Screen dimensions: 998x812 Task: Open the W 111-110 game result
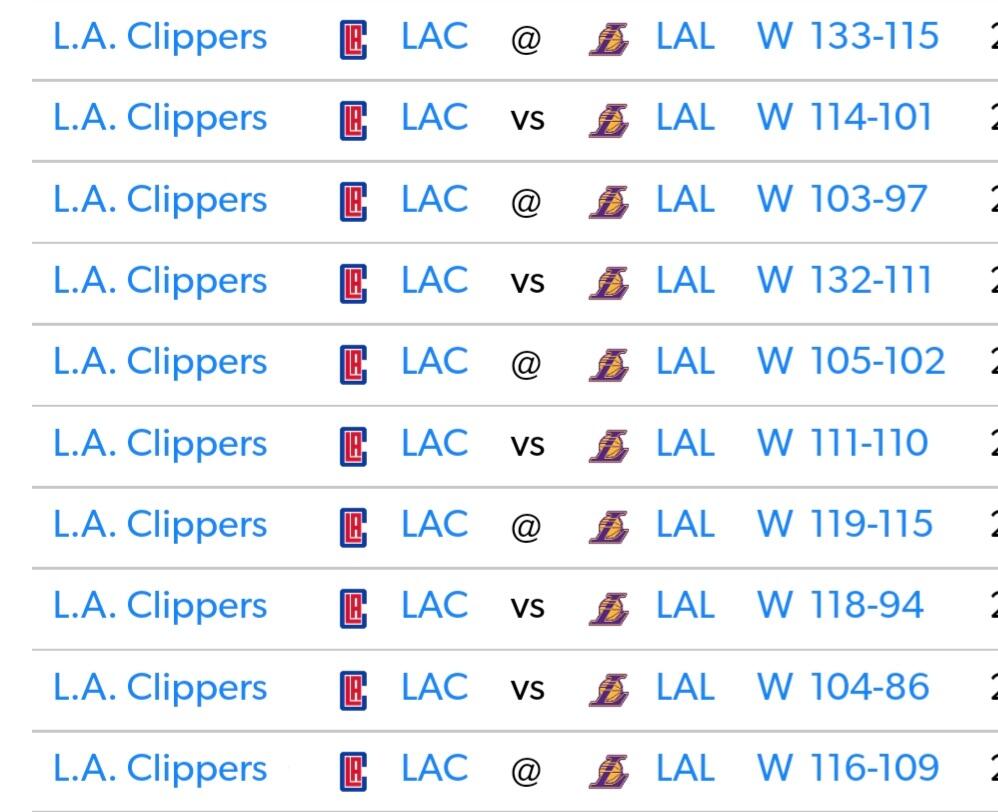tap(842, 443)
